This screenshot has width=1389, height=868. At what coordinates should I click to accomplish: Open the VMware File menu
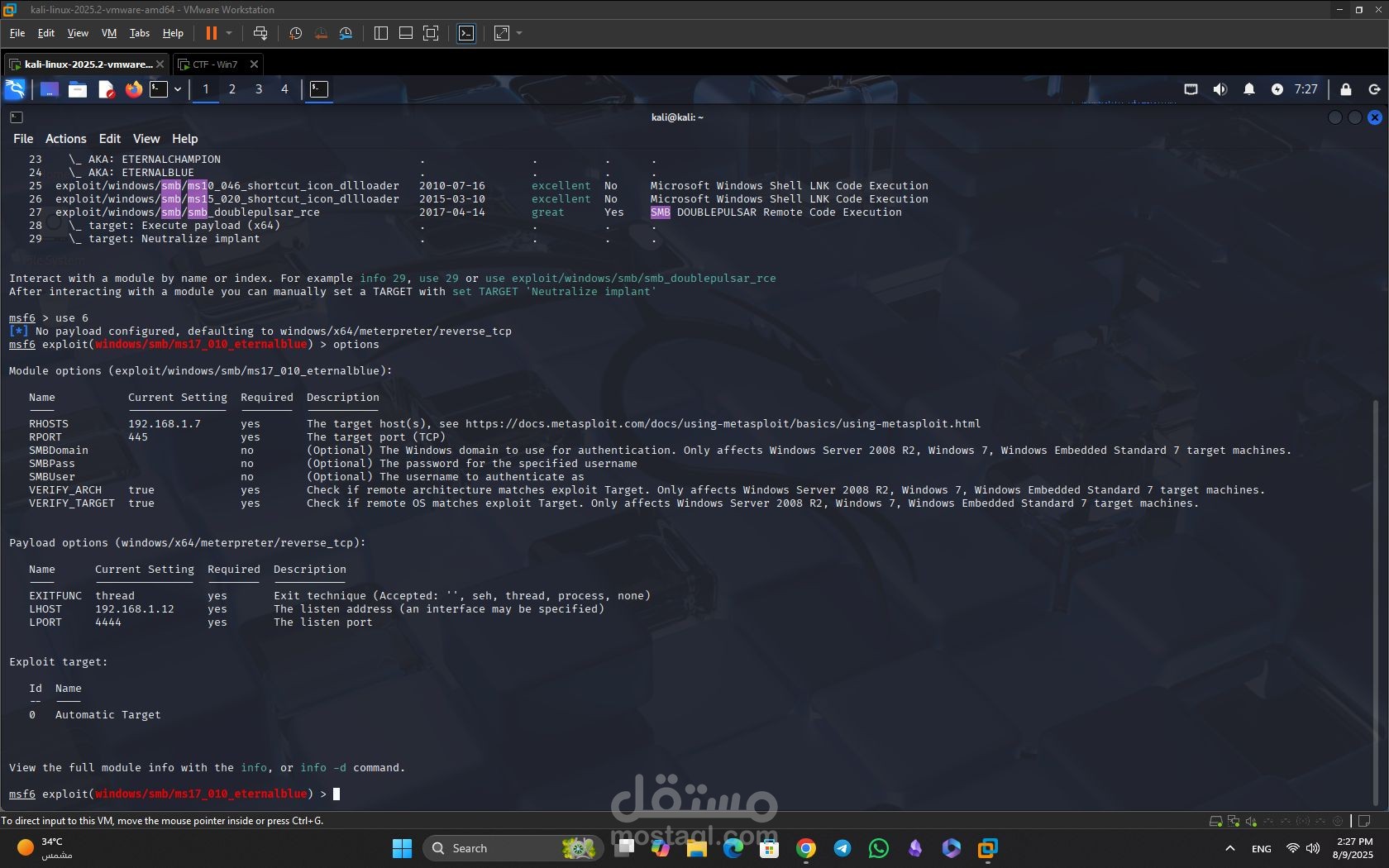[x=17, y=33]
